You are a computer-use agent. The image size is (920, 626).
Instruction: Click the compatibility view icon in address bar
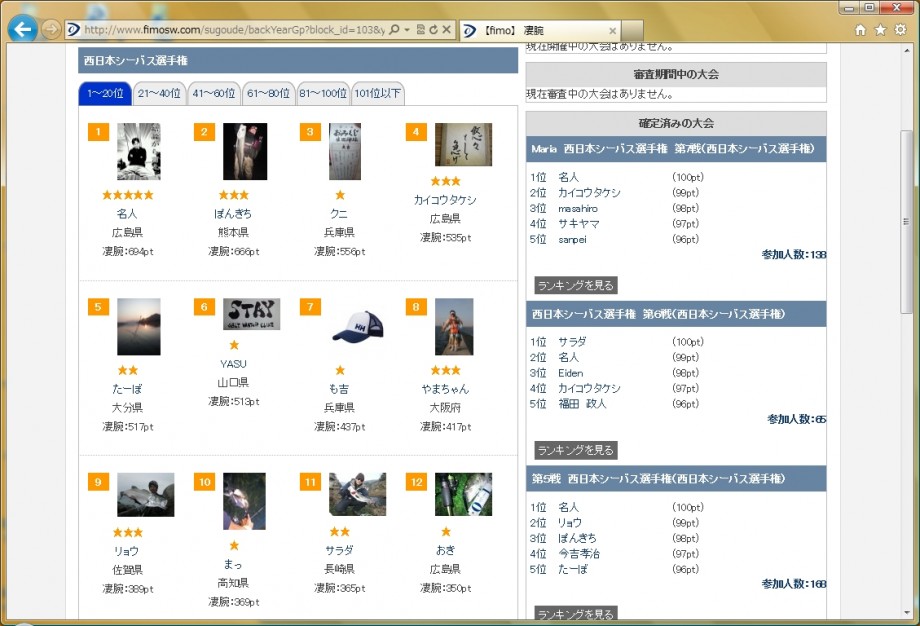coord(421,29)
